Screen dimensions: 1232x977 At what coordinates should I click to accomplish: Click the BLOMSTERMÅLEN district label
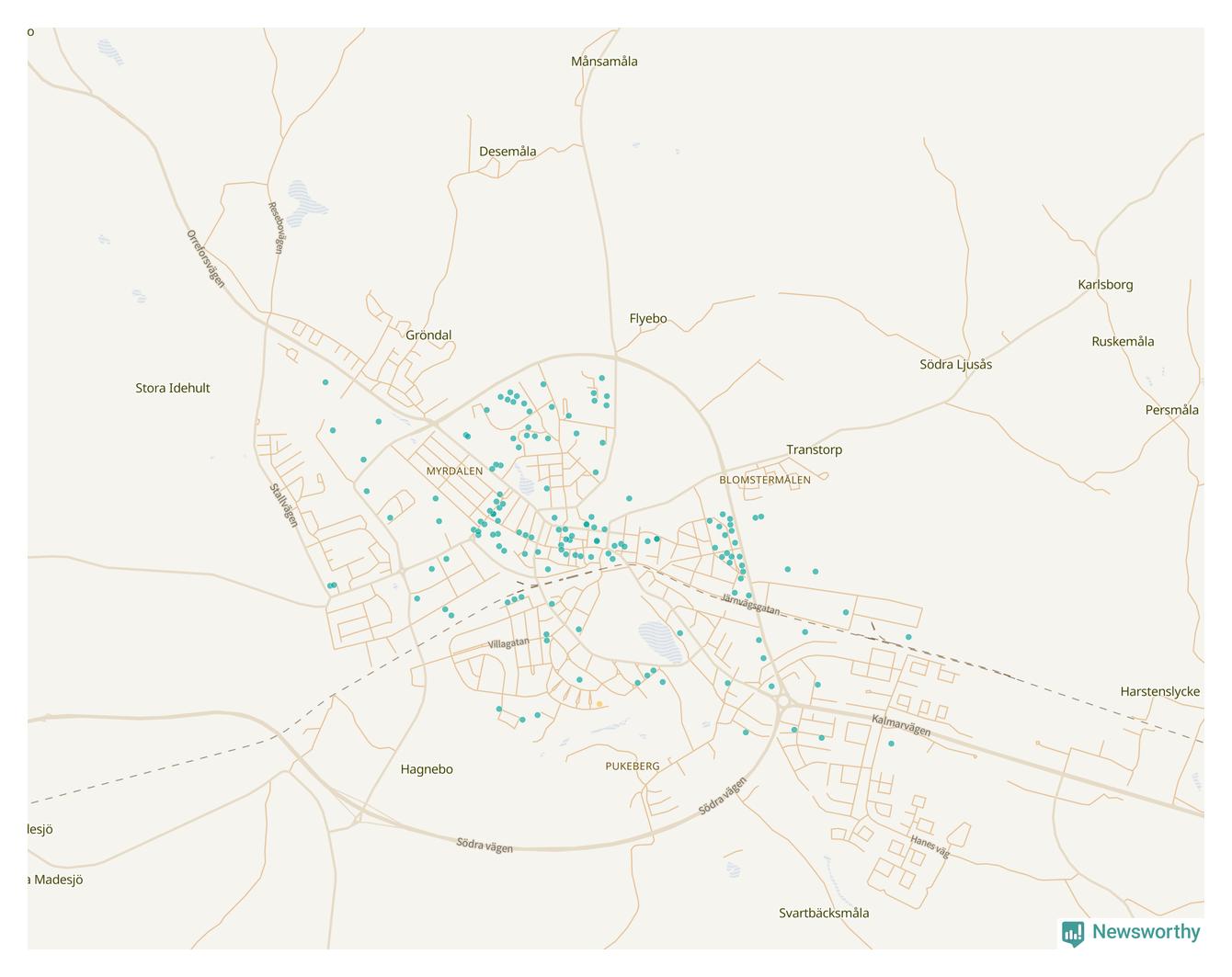(765, 480)
